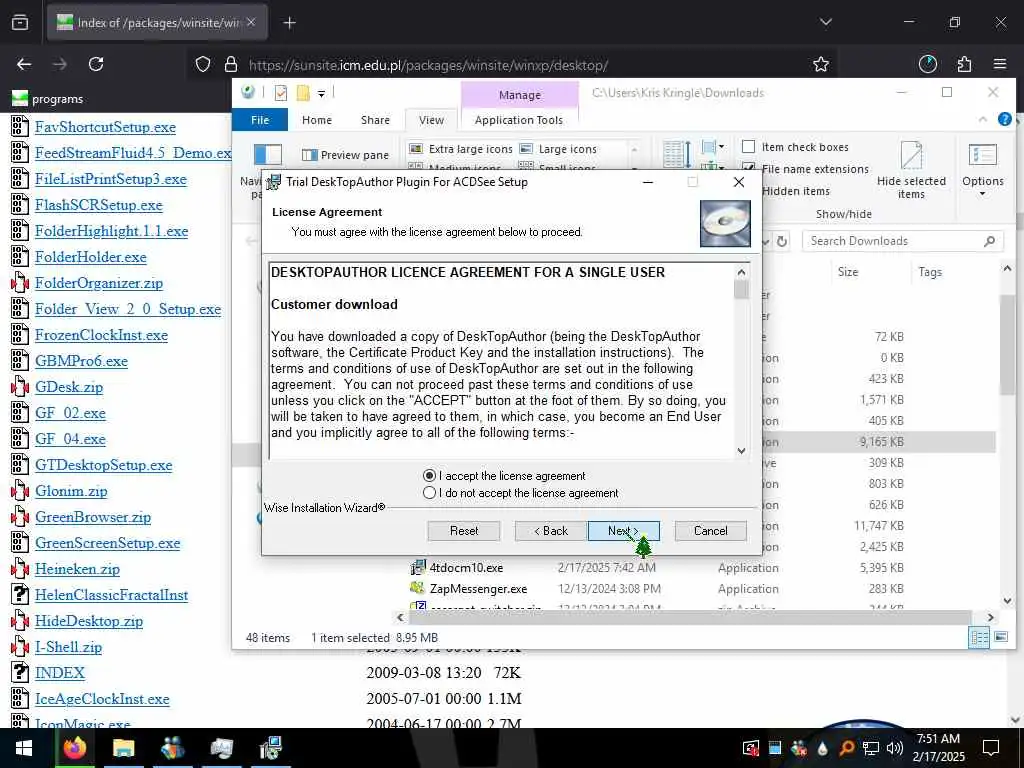This screenshot has width=1024, height=768.
Task: Click the New folder quick access icon
Action: tap(303, 93)
